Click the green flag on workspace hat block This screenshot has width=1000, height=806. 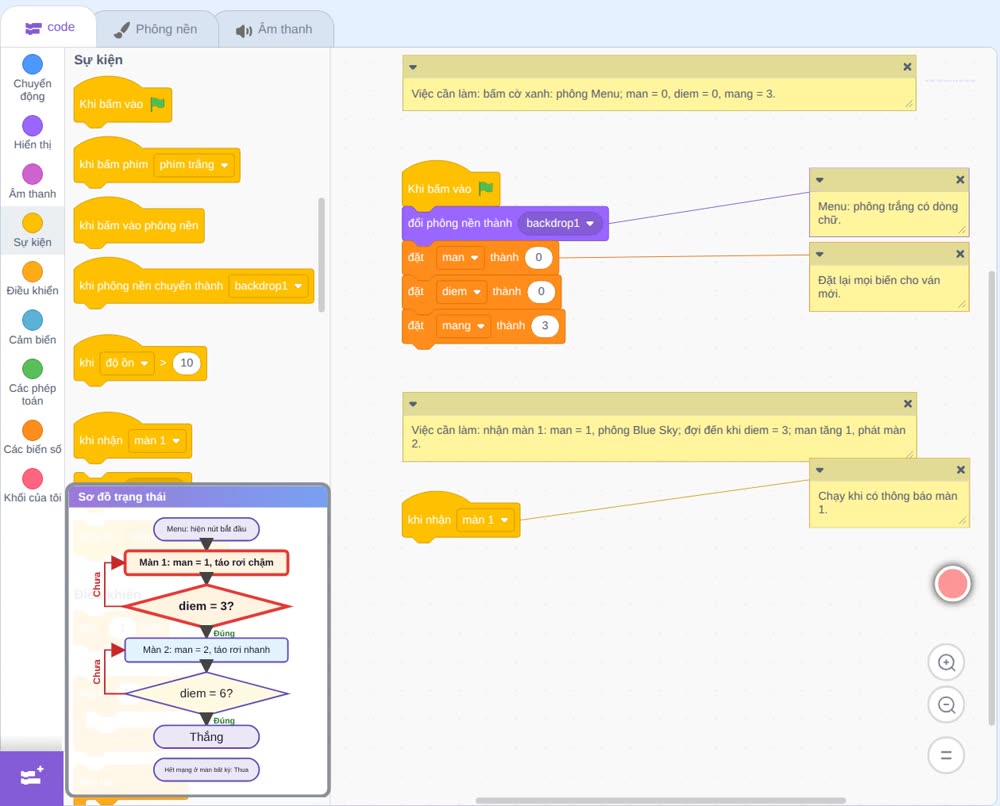pyautogui.click(x=486, y=188)
